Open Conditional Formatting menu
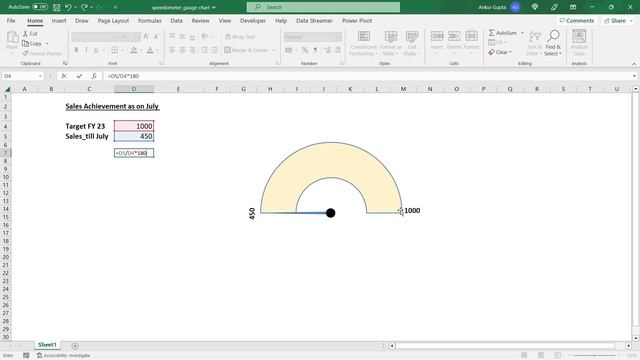The width and height of the screenshot is (640, 360). point(363,43)
